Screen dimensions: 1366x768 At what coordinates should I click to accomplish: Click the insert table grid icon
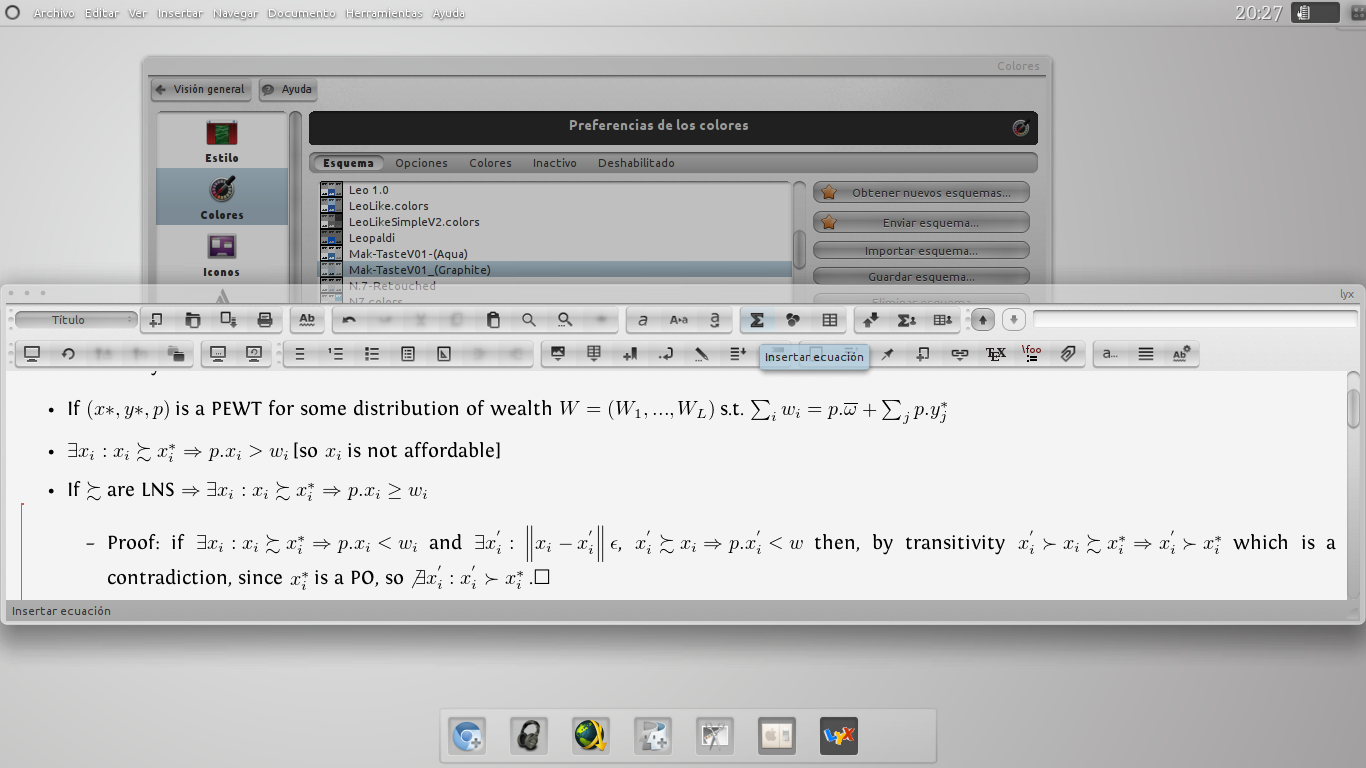click(x=829, y=320)
